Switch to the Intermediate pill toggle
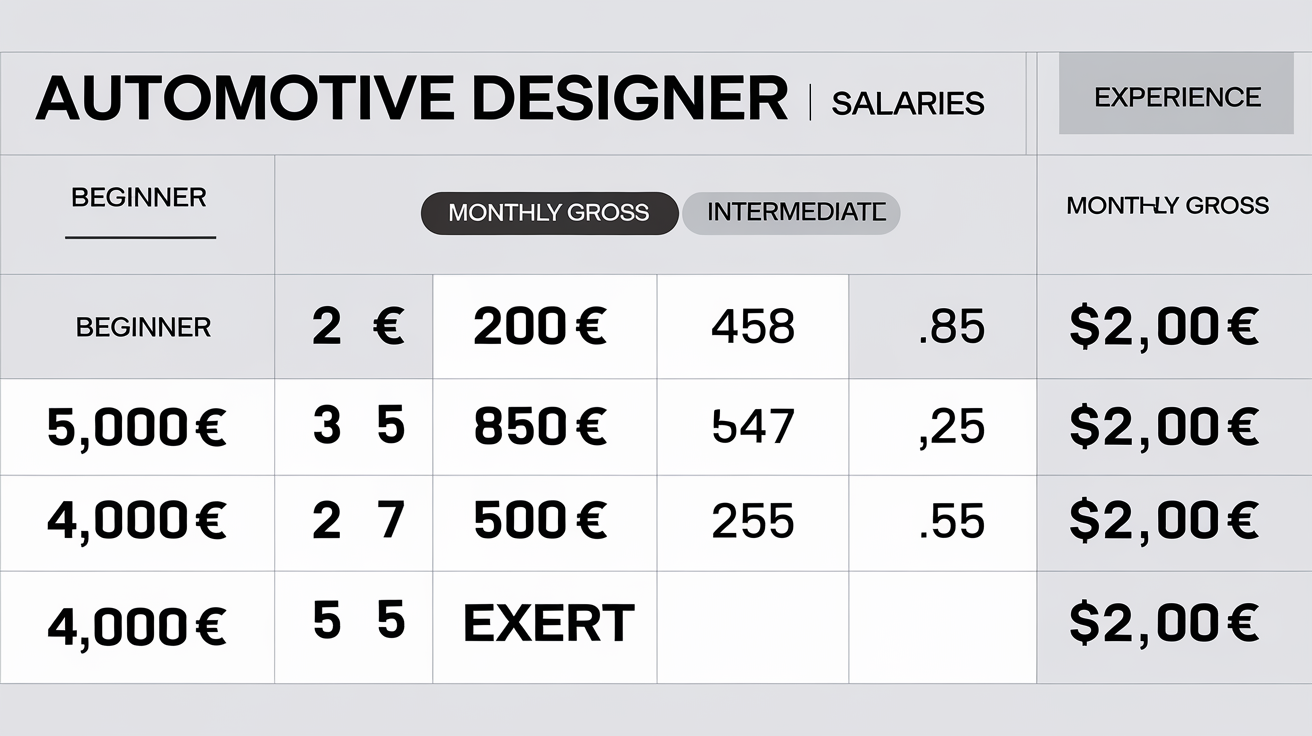The height and width of the screenshot is (736, 1312). 791,213
